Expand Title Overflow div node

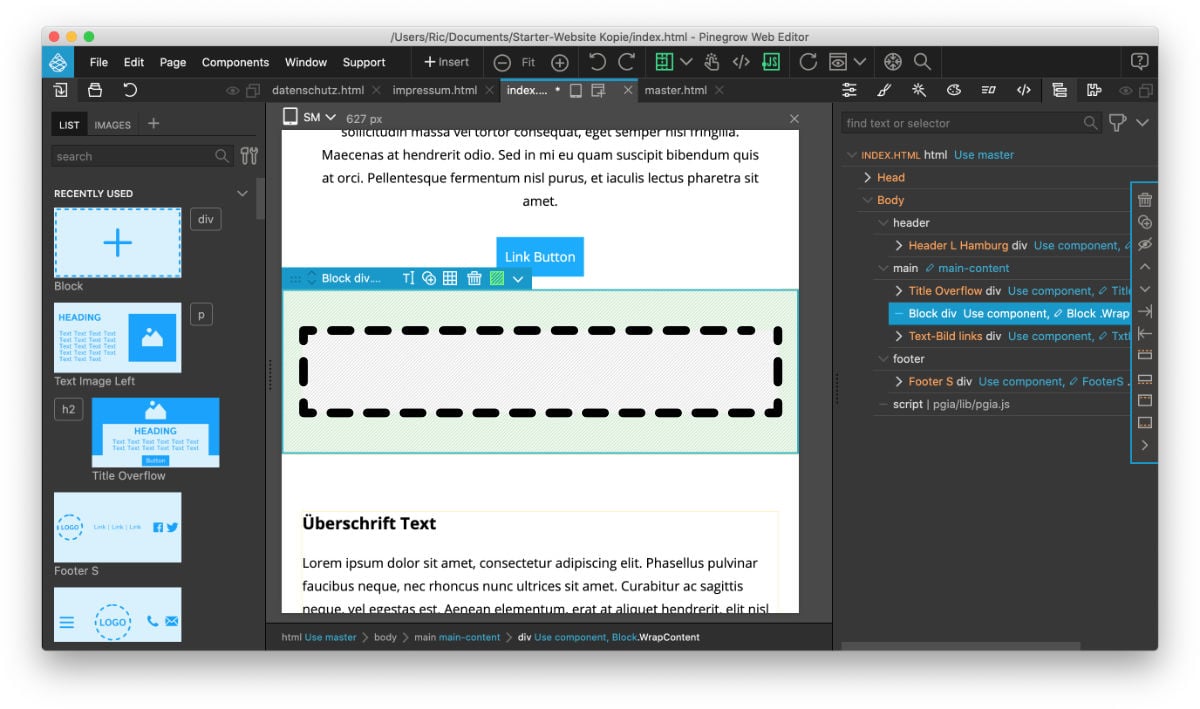[898, 291]
